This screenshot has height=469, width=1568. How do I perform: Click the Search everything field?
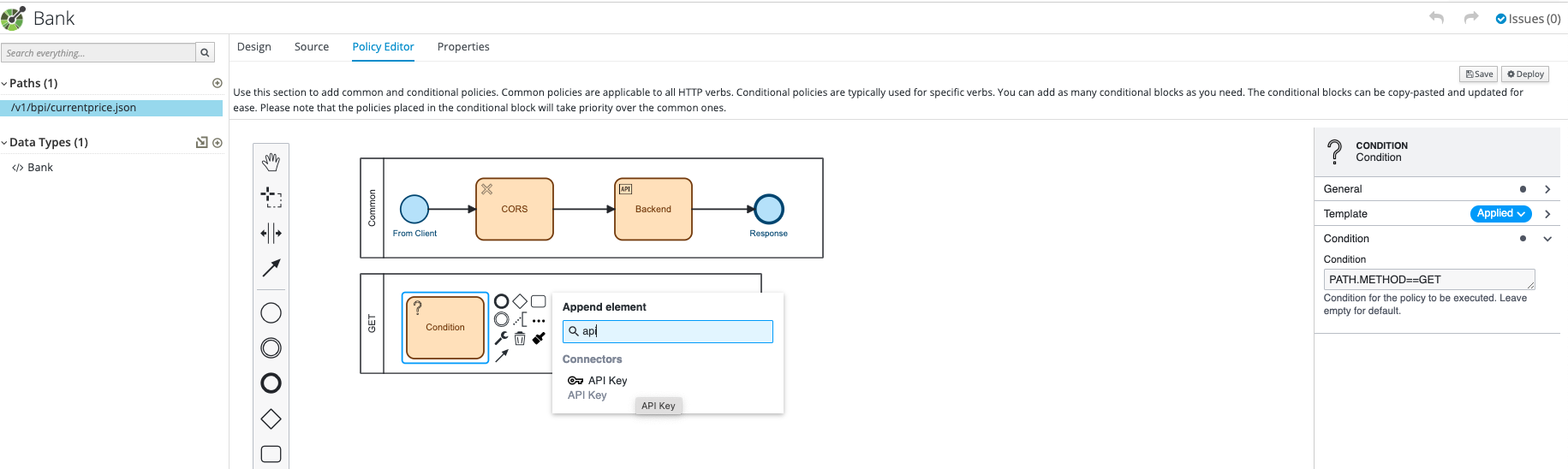point(98,53)
